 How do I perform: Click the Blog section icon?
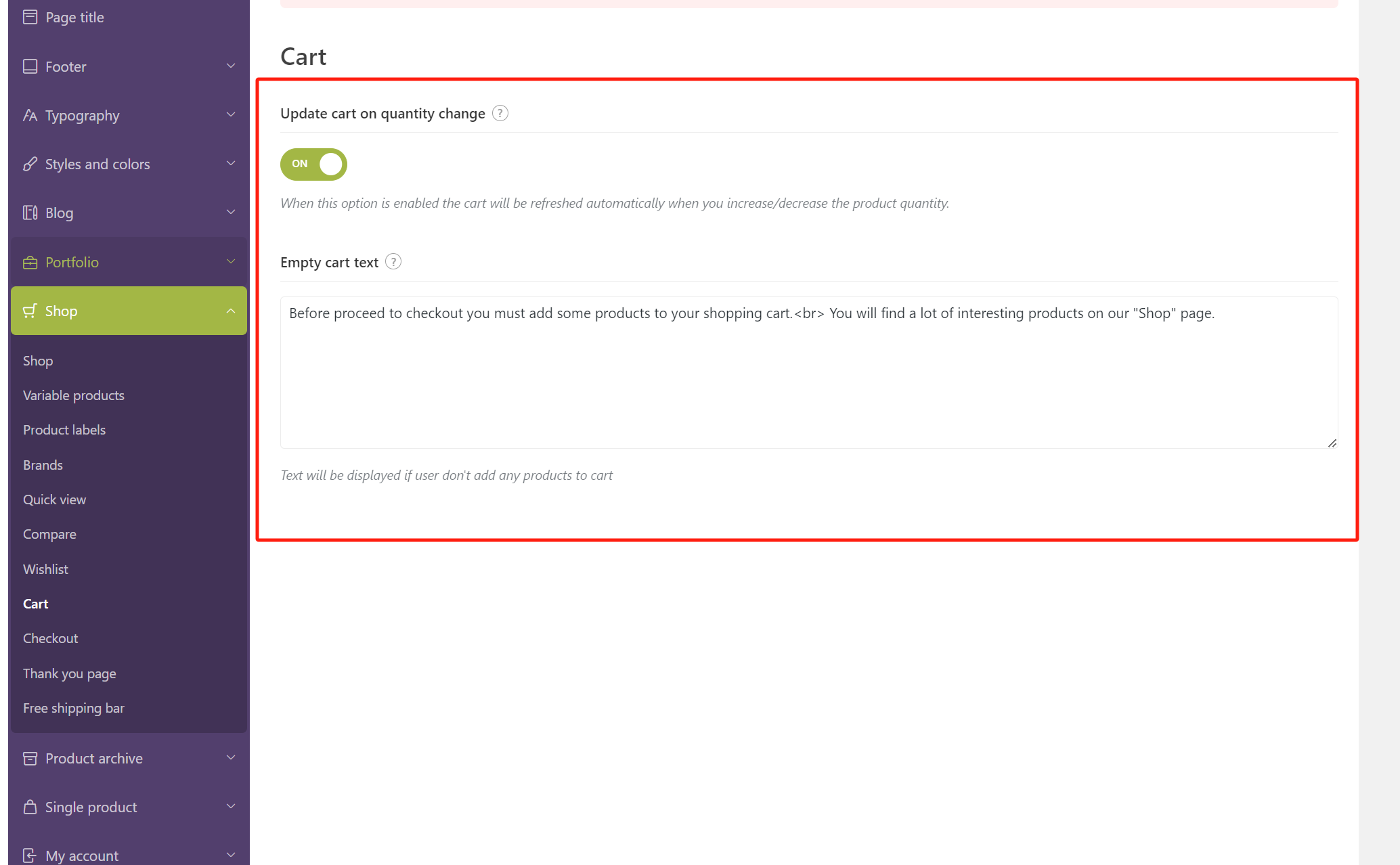tap(30, 213)
